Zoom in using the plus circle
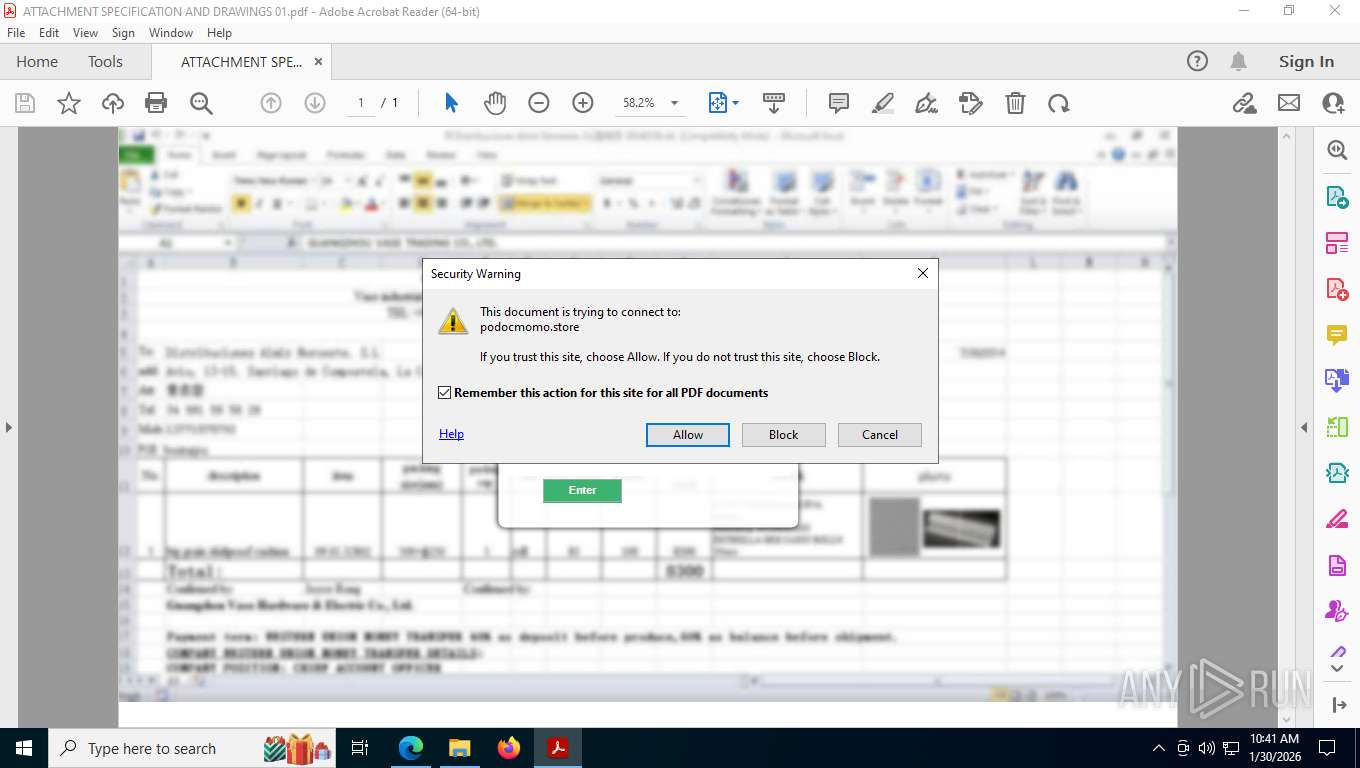Viewport: 1360px width, 768px height. pos(583,103)
